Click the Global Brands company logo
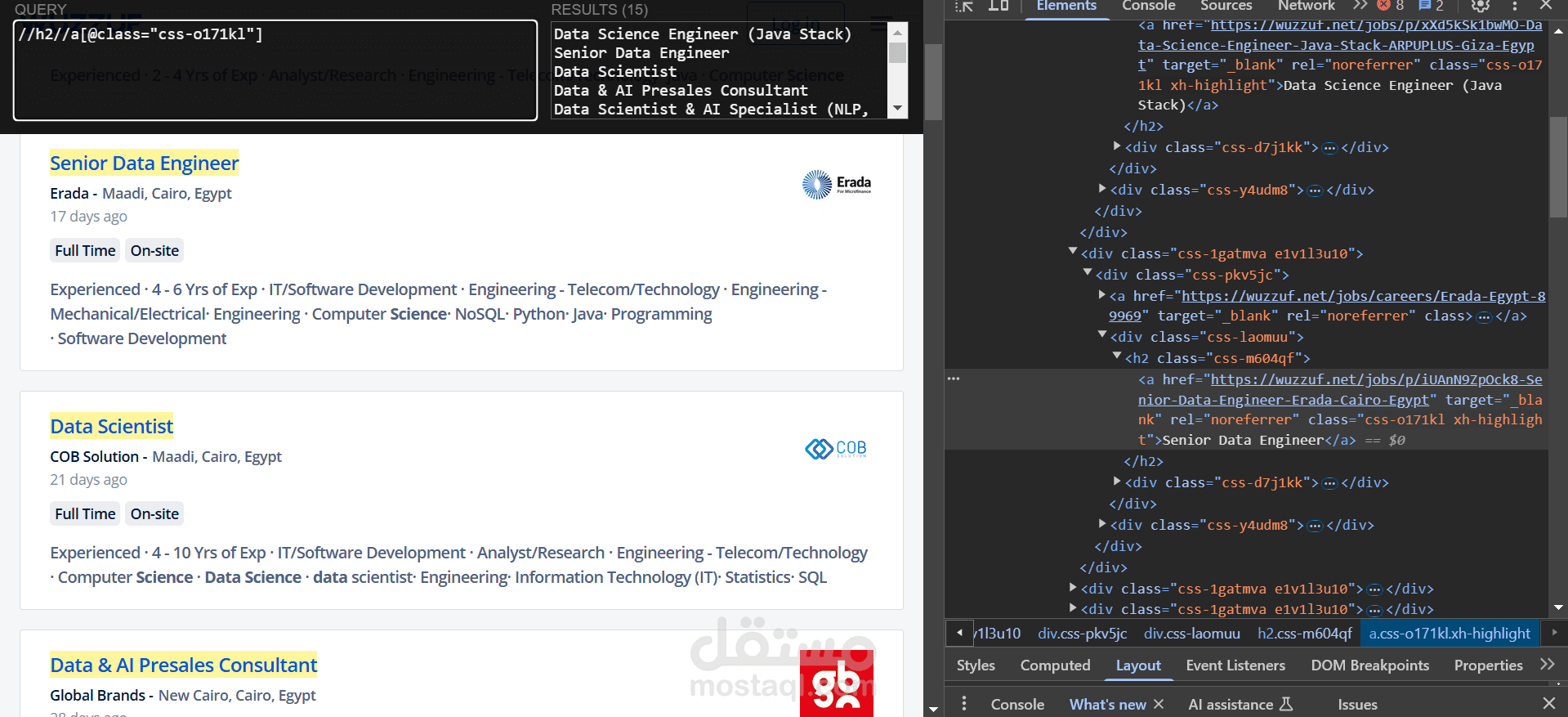 (837, 684)
